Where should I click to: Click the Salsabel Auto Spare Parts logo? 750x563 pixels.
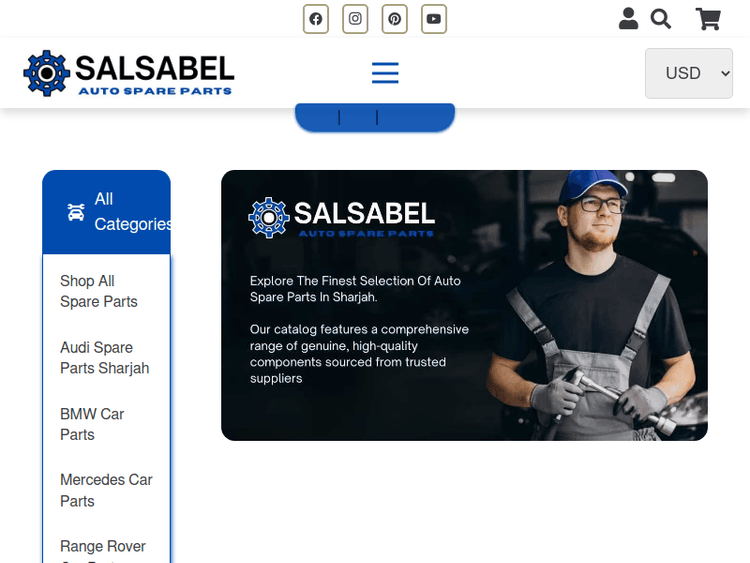click(129, 73)
